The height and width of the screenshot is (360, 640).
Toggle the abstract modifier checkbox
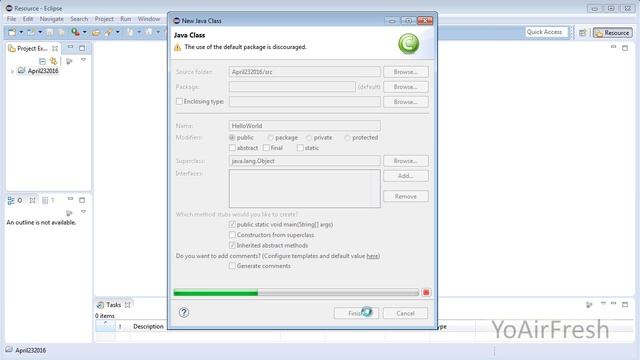(x=232, y=148)
